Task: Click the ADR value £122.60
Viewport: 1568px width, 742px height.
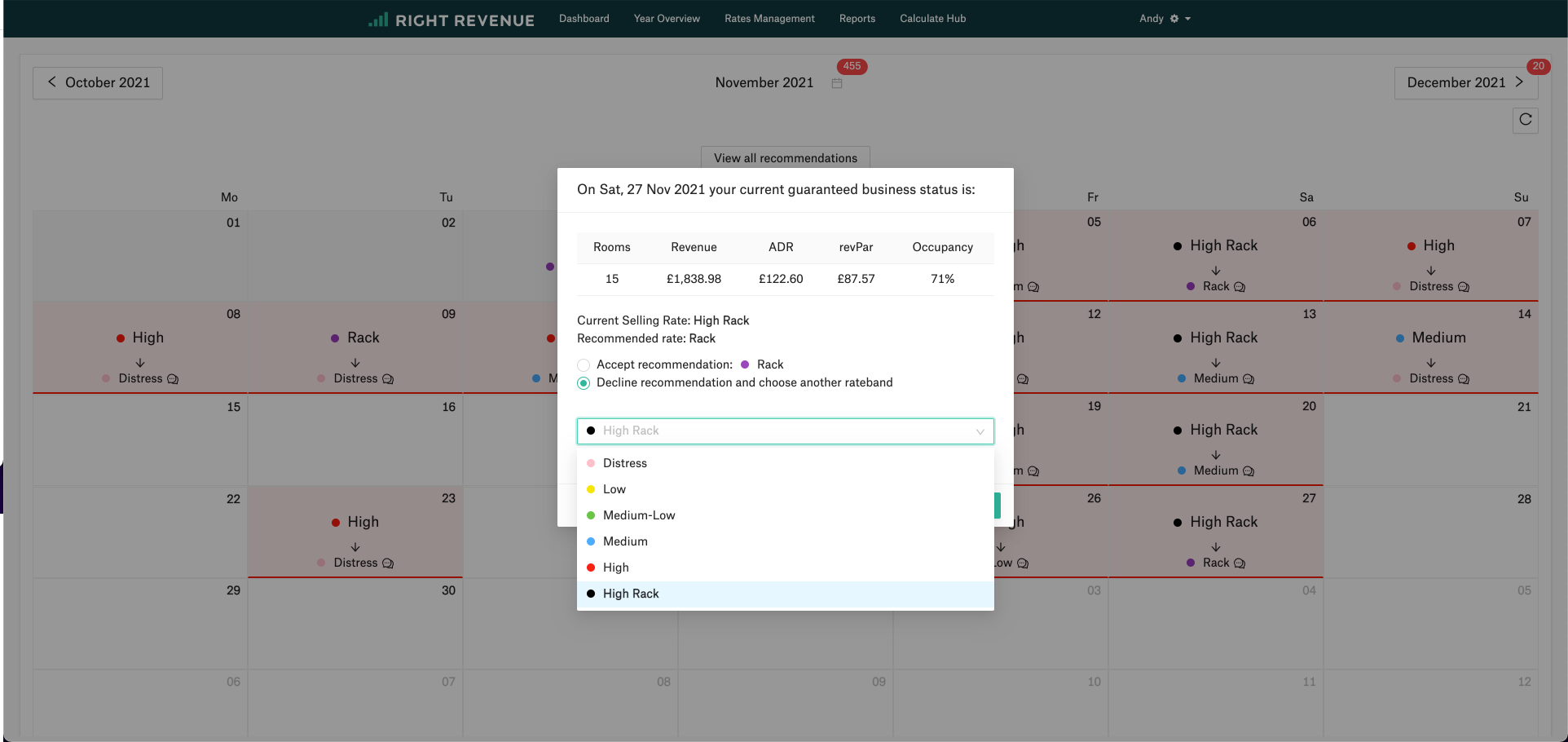Action: [781, 279]
